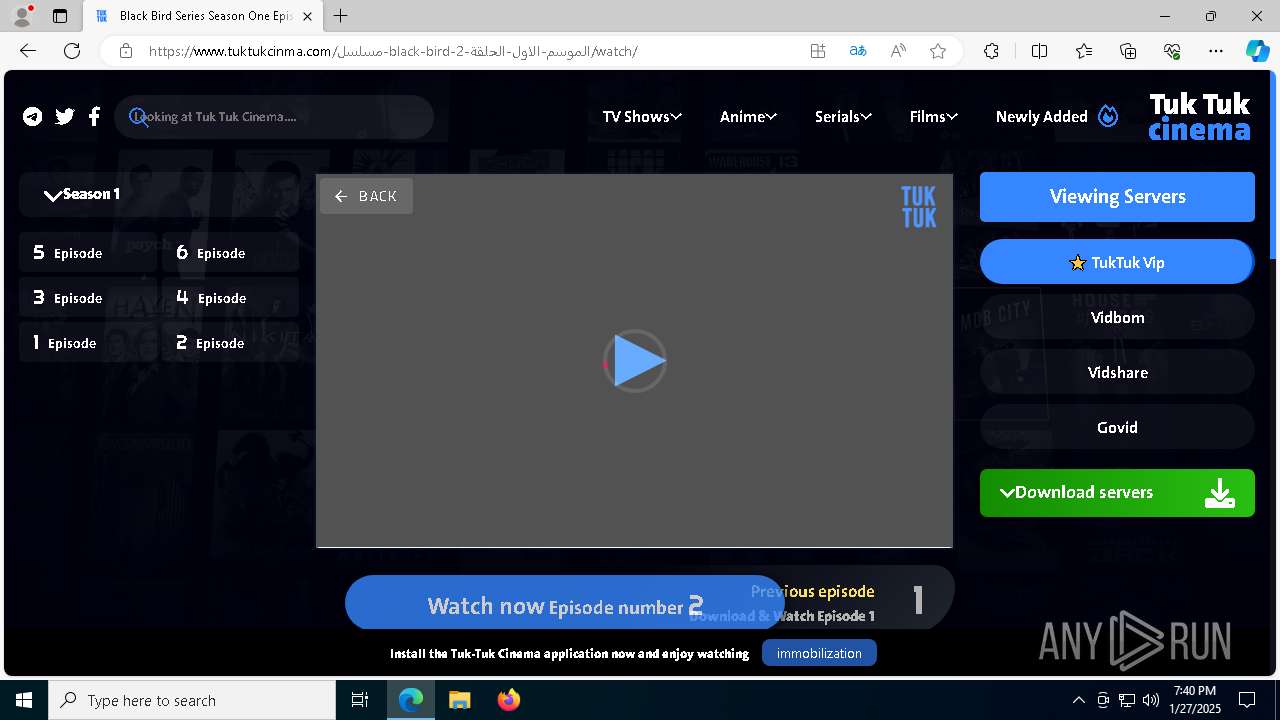This screenshot has width=1280, height=720.
Task: Choose the Govid server
Action: click(1117, 427)
